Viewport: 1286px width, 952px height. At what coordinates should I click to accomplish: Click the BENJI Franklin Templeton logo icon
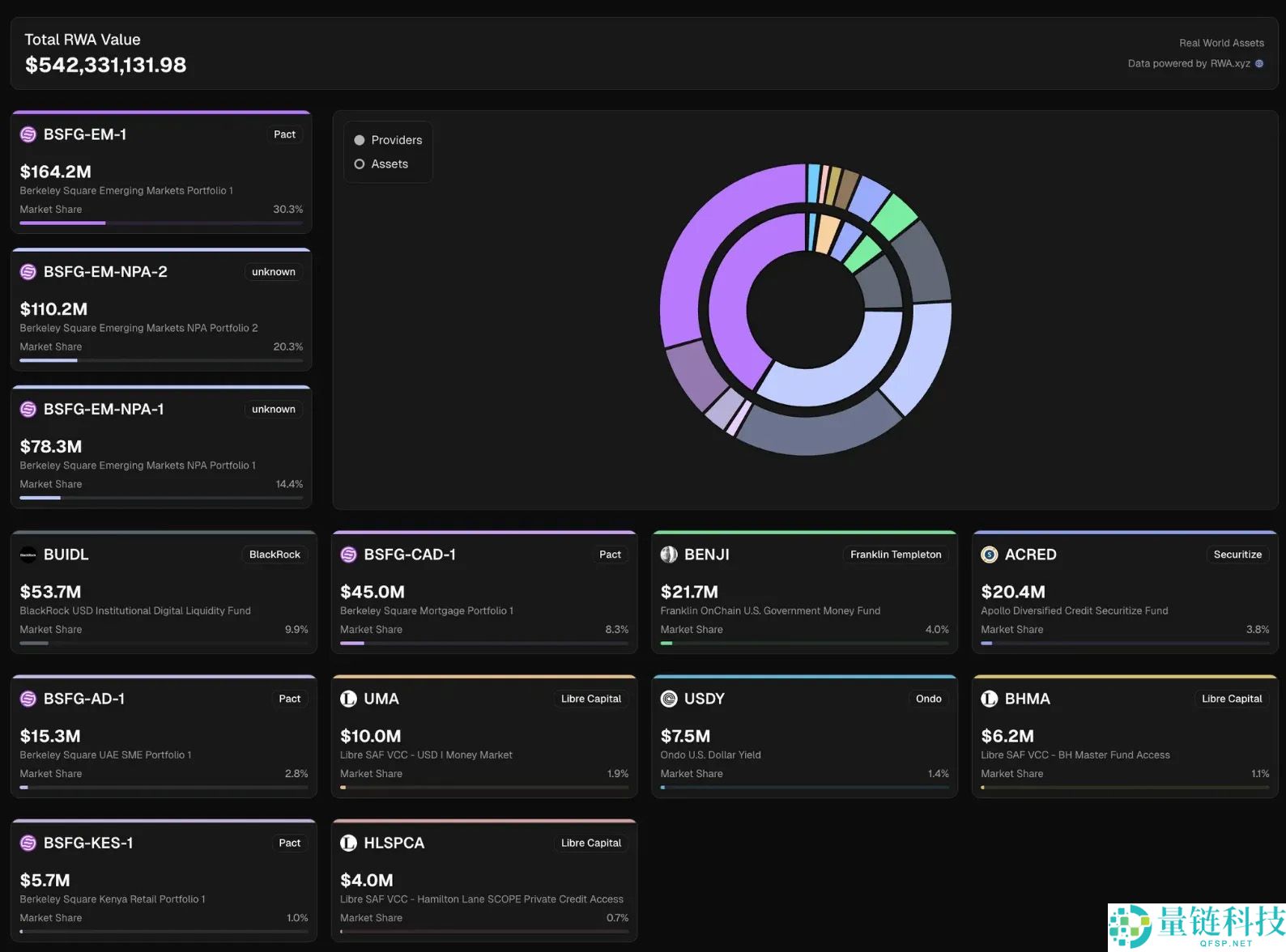pyautogui.click(x=669, y=555)
